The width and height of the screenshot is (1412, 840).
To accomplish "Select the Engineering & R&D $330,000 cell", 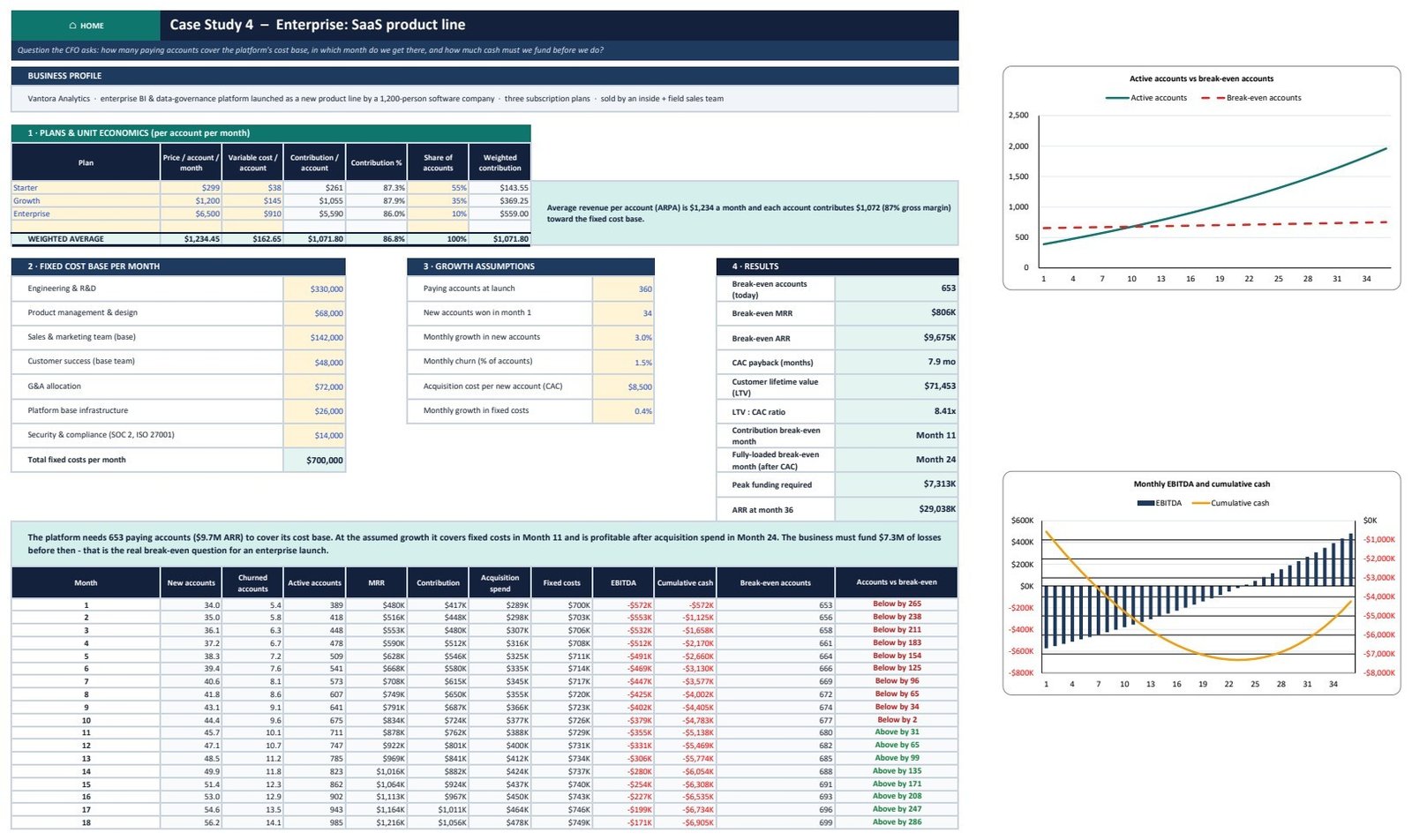I will [314, 289].
